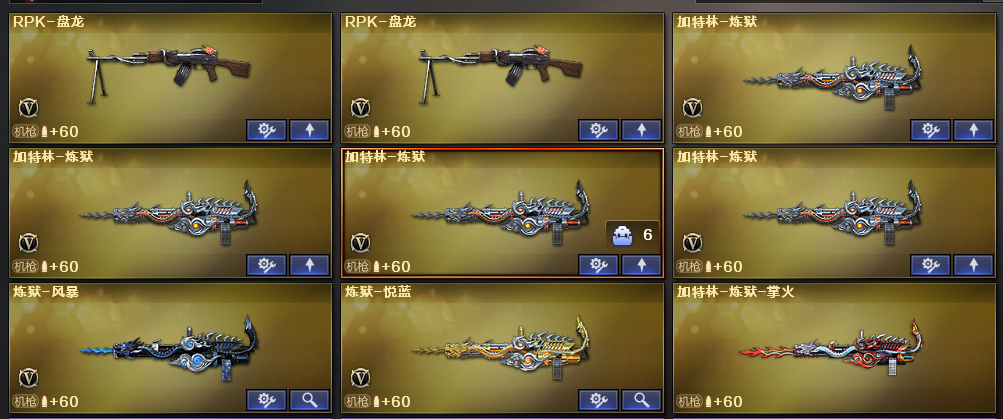The height and width of the screenshot is (419, 1003).
Task: Open the wrench-gear settings on 炼狱-风暴
Action: [266, 400]
